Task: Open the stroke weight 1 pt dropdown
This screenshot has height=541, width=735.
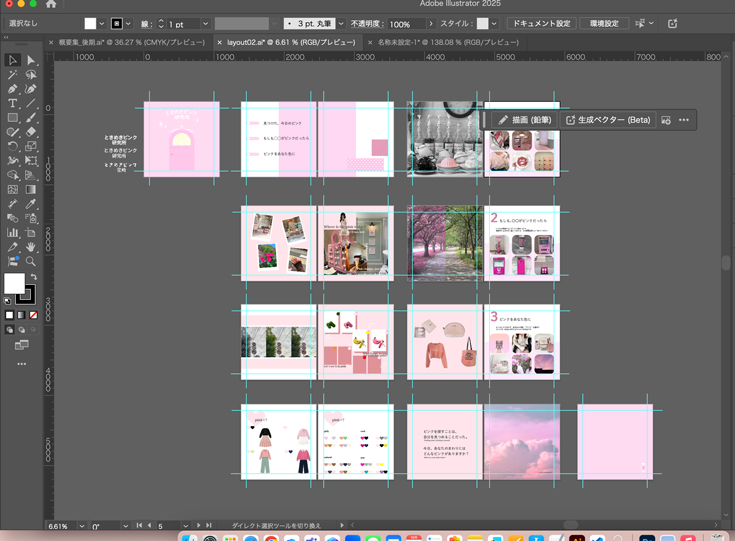Action: pyautogui.click(x=205, y=23)
